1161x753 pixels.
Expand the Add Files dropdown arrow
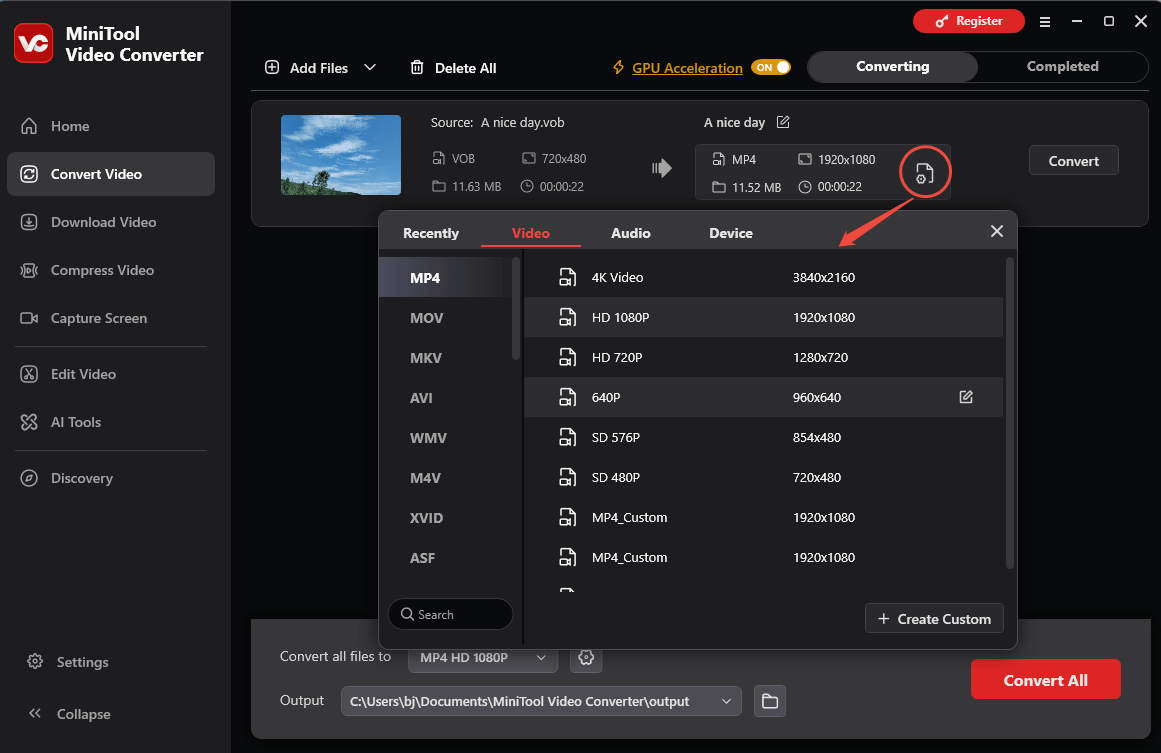(x=370, y=67)
